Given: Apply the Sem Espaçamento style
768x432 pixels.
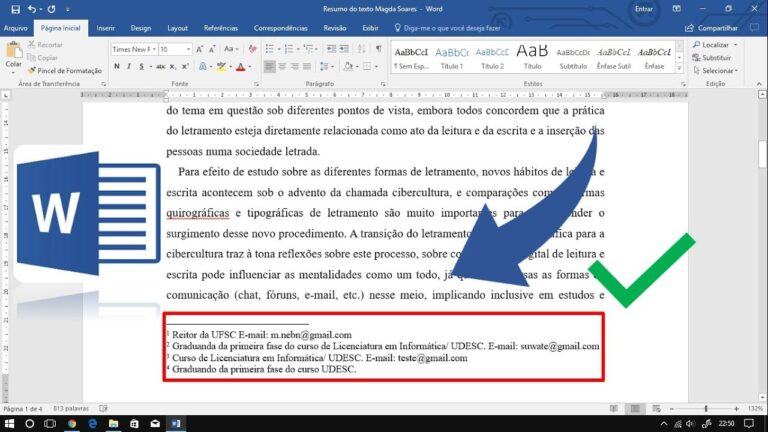Looking at the screenshot, I should pyautogui.click(x=411, y=58).
